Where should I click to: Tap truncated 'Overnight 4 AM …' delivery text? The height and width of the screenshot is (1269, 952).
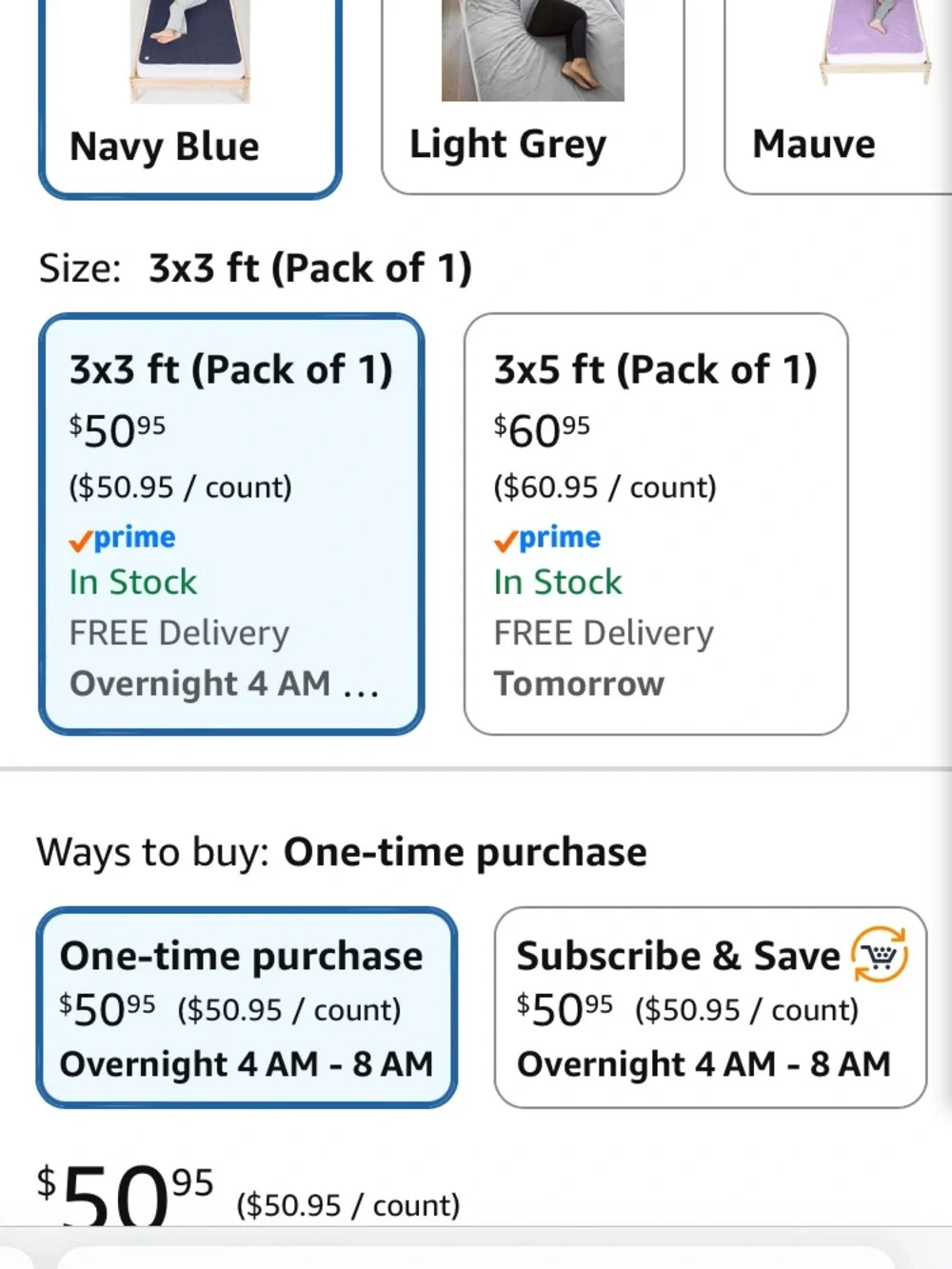click(224, 684)
